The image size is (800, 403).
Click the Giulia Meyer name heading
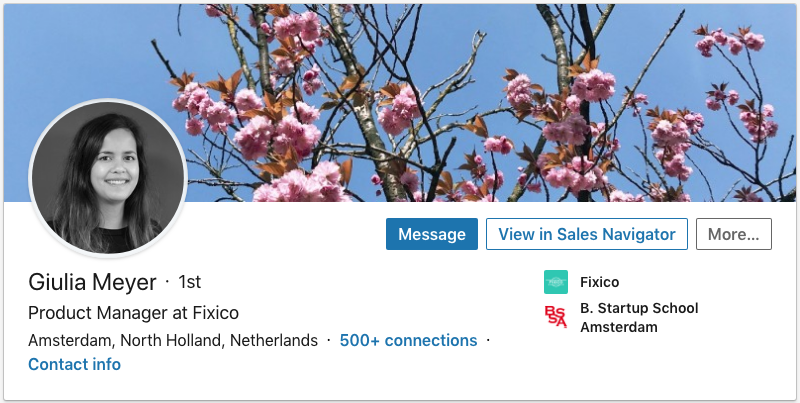tap(92, 282)
